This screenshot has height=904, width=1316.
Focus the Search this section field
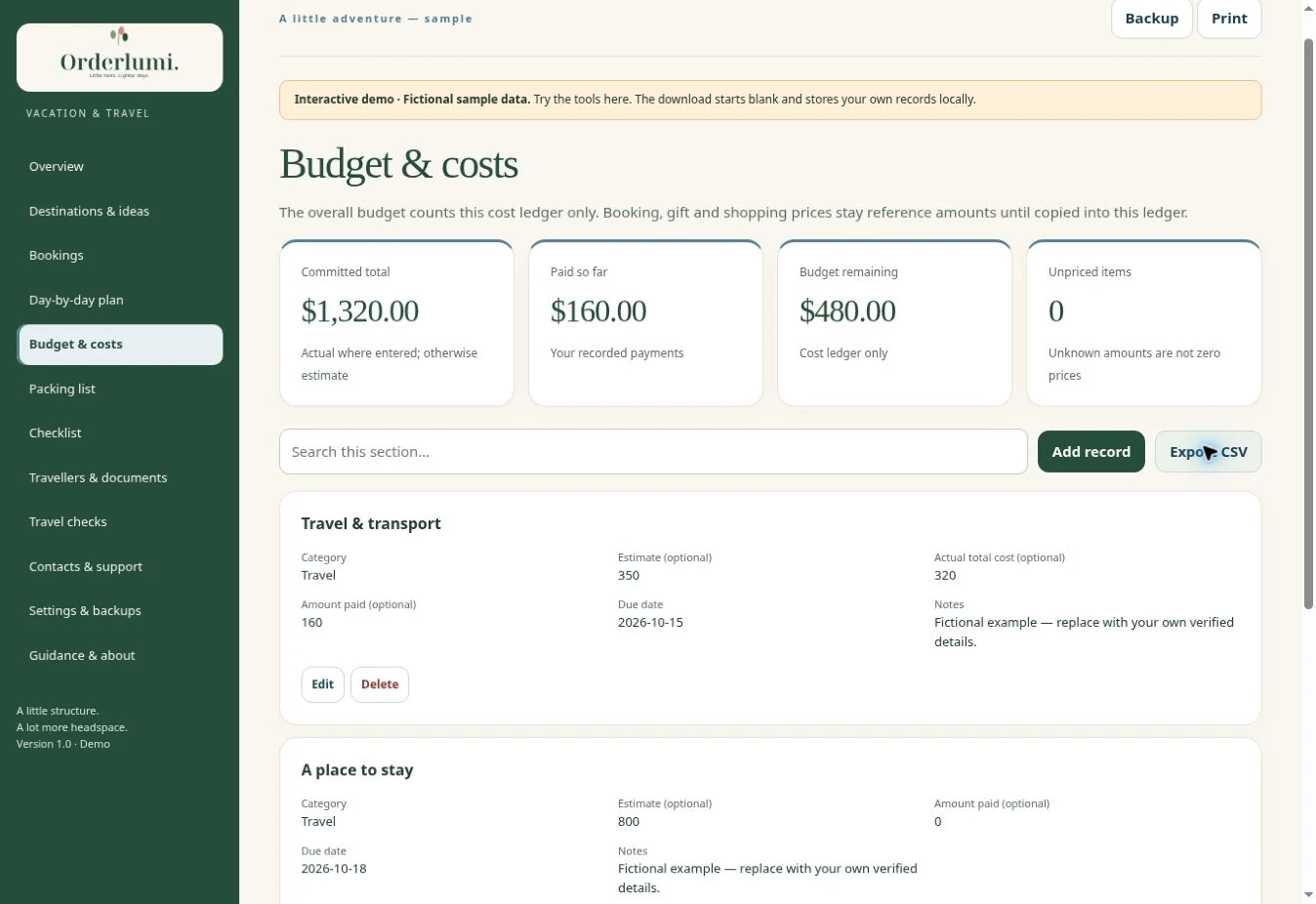653,452
